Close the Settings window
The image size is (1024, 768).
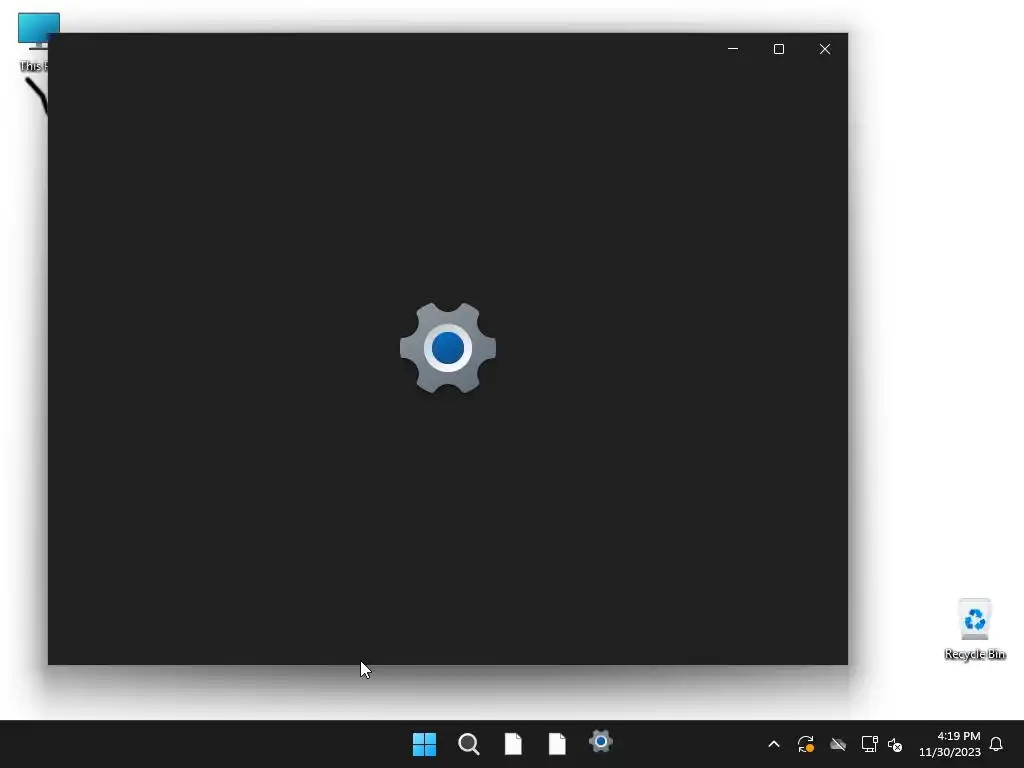(825, 49)
